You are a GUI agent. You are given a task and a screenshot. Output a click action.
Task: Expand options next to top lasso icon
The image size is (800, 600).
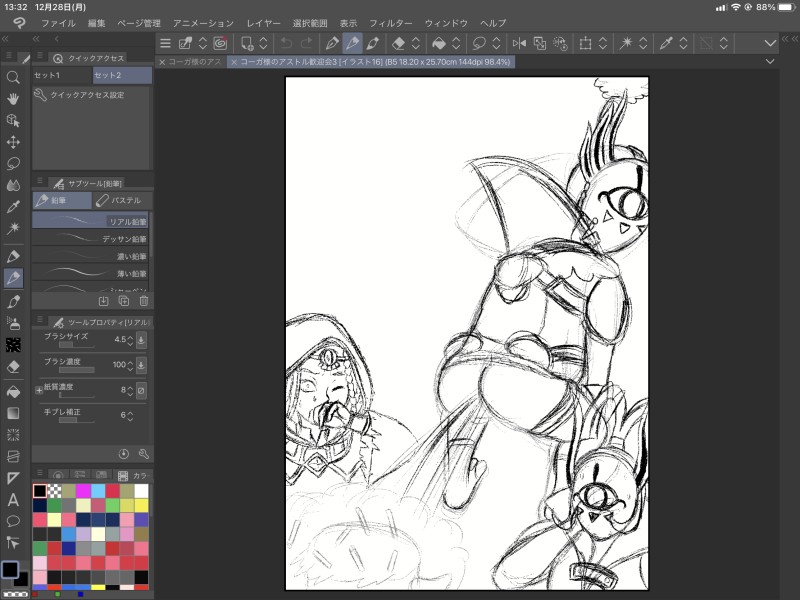click(x=496, y=43)
